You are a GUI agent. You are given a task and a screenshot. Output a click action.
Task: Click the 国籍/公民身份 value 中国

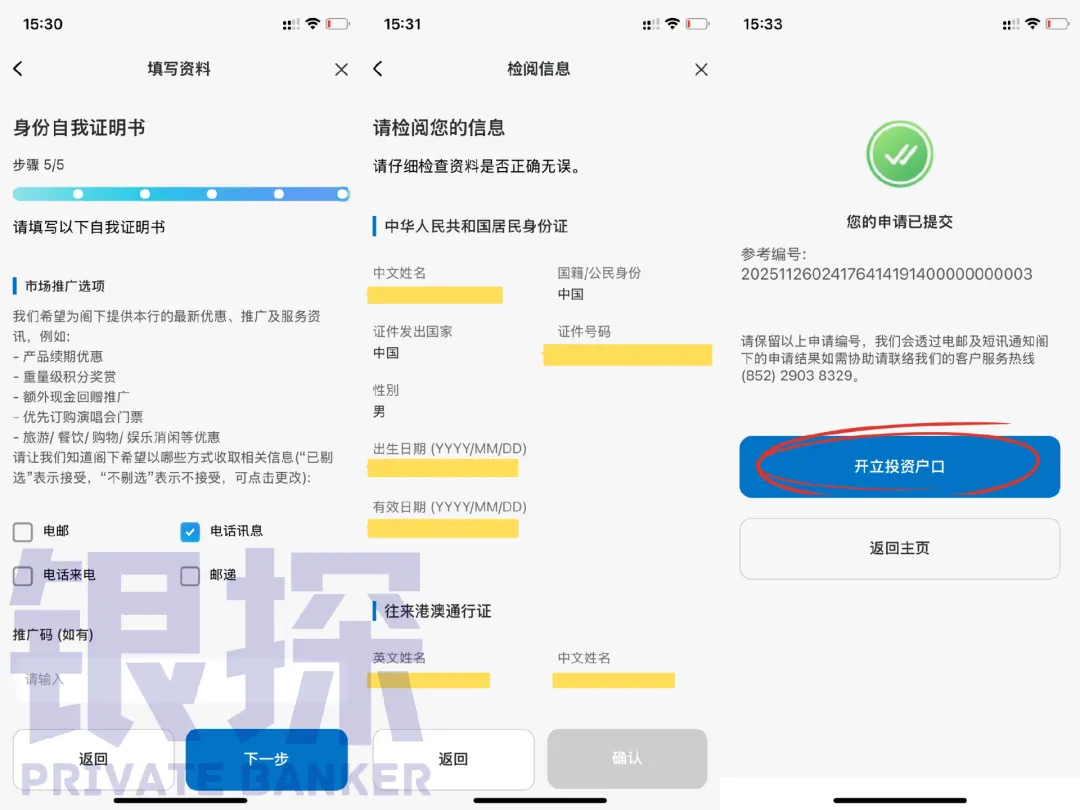tap(570, 294)
